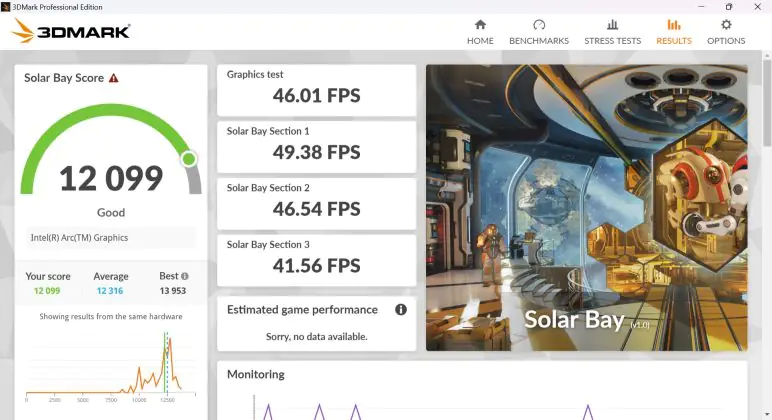Viewport: 772px width, 420px height.
Task: Click the 3DMark logo in header
Action: tap(71, 31)
